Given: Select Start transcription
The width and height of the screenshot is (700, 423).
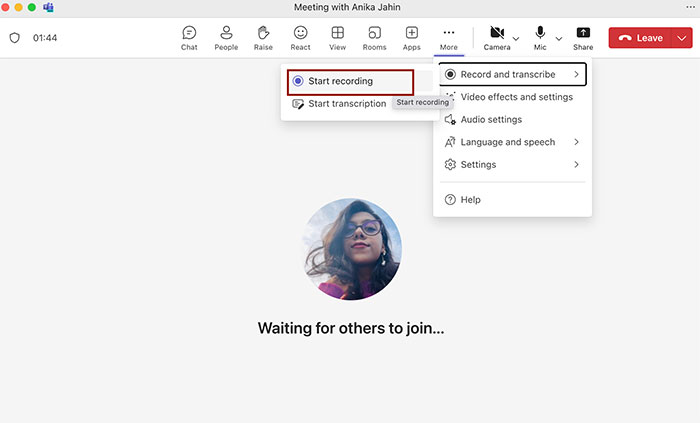Looking at the screenshot, I should point(346,103).
